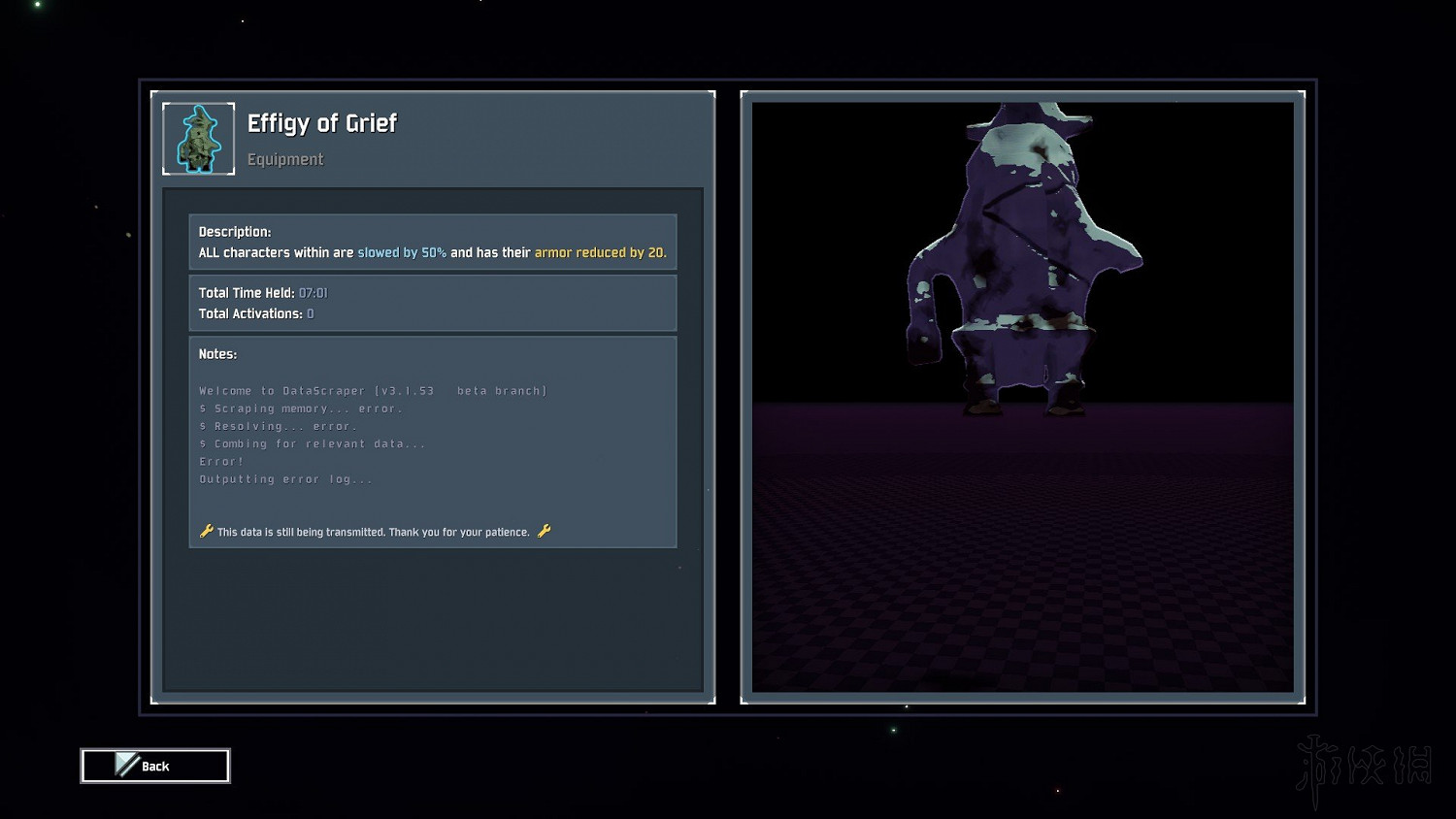Click the "Equipment" category label
The height and width of the screenshot is (819, 1456).
pyautogui.click(x=284, y=159)
